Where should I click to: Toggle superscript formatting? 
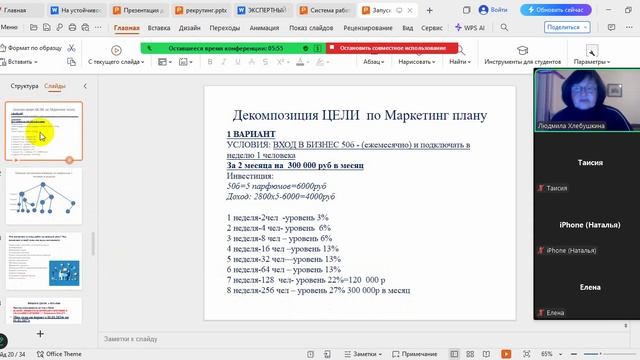coord(280,62)
